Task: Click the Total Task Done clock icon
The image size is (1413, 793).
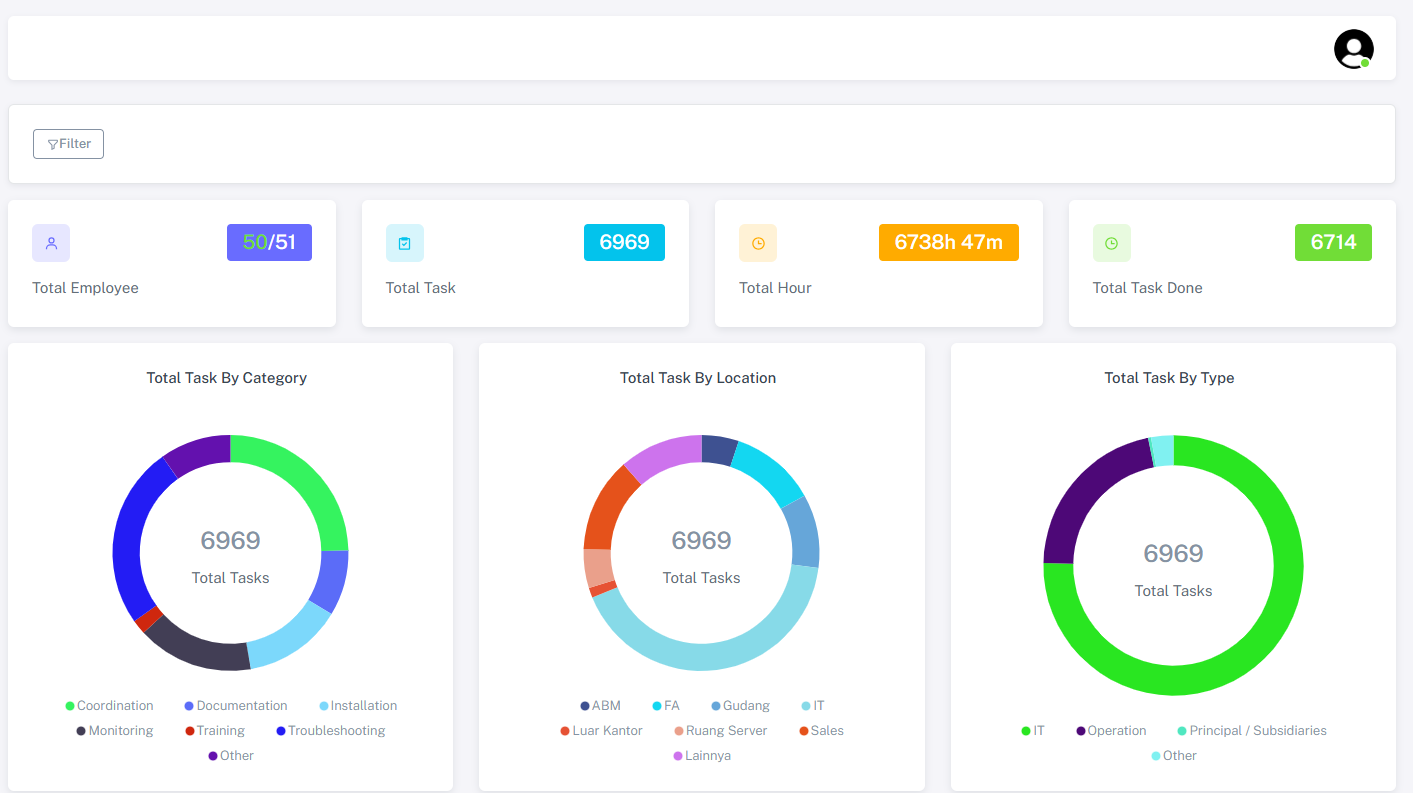Action: (1111, 243)
